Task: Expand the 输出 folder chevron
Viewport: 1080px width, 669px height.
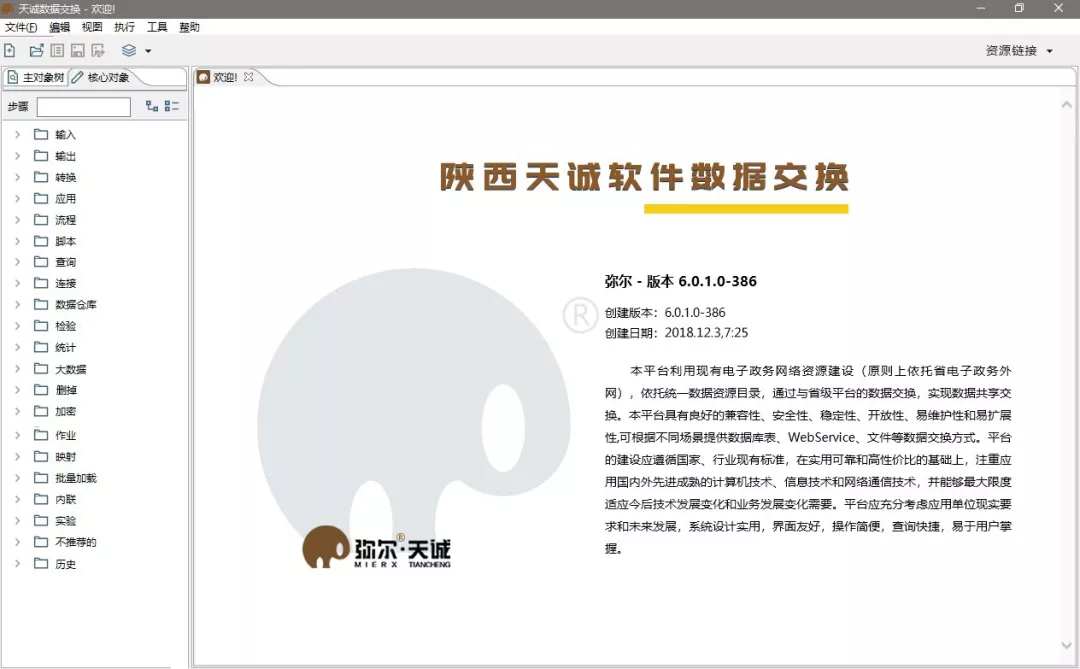Action: [17, 156]
